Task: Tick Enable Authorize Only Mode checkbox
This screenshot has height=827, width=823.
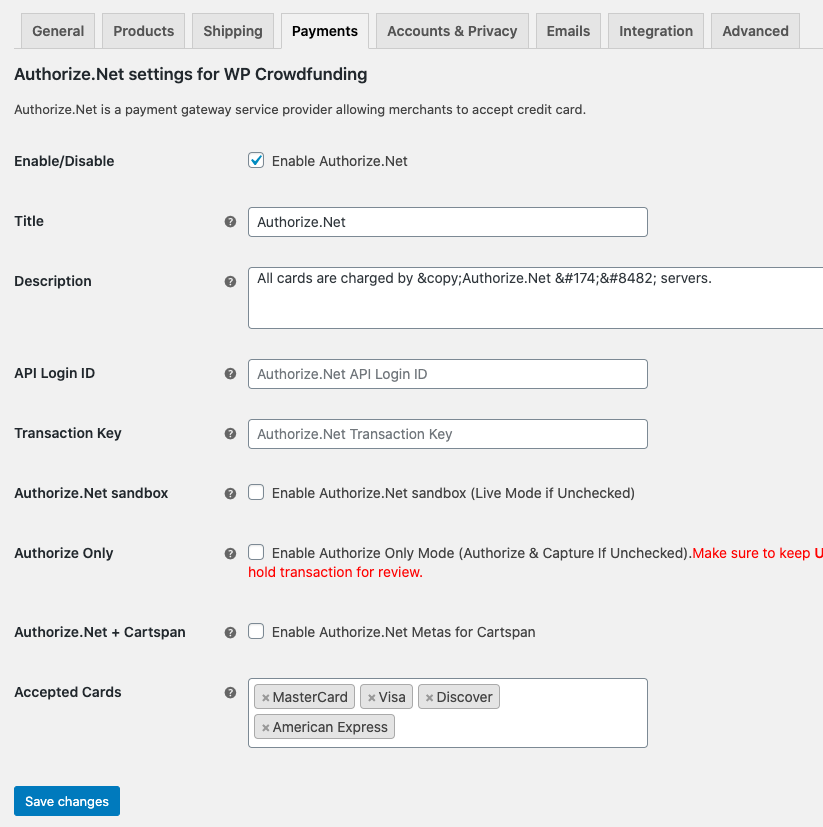Action: click(256, 552)
